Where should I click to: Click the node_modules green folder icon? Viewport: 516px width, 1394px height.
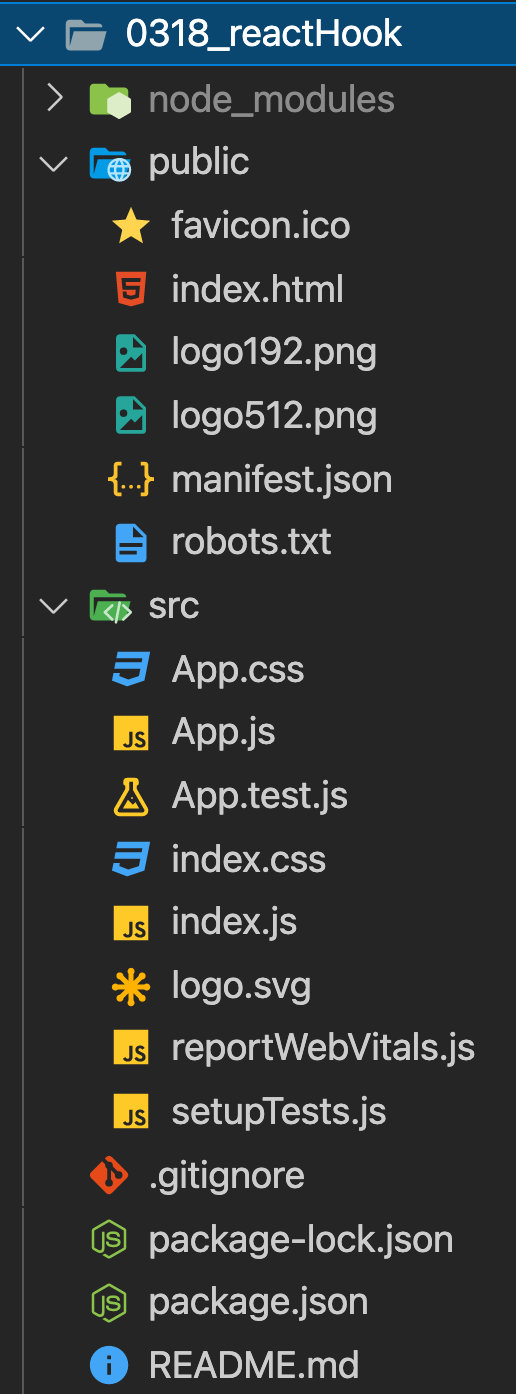(x=110, y=99)
